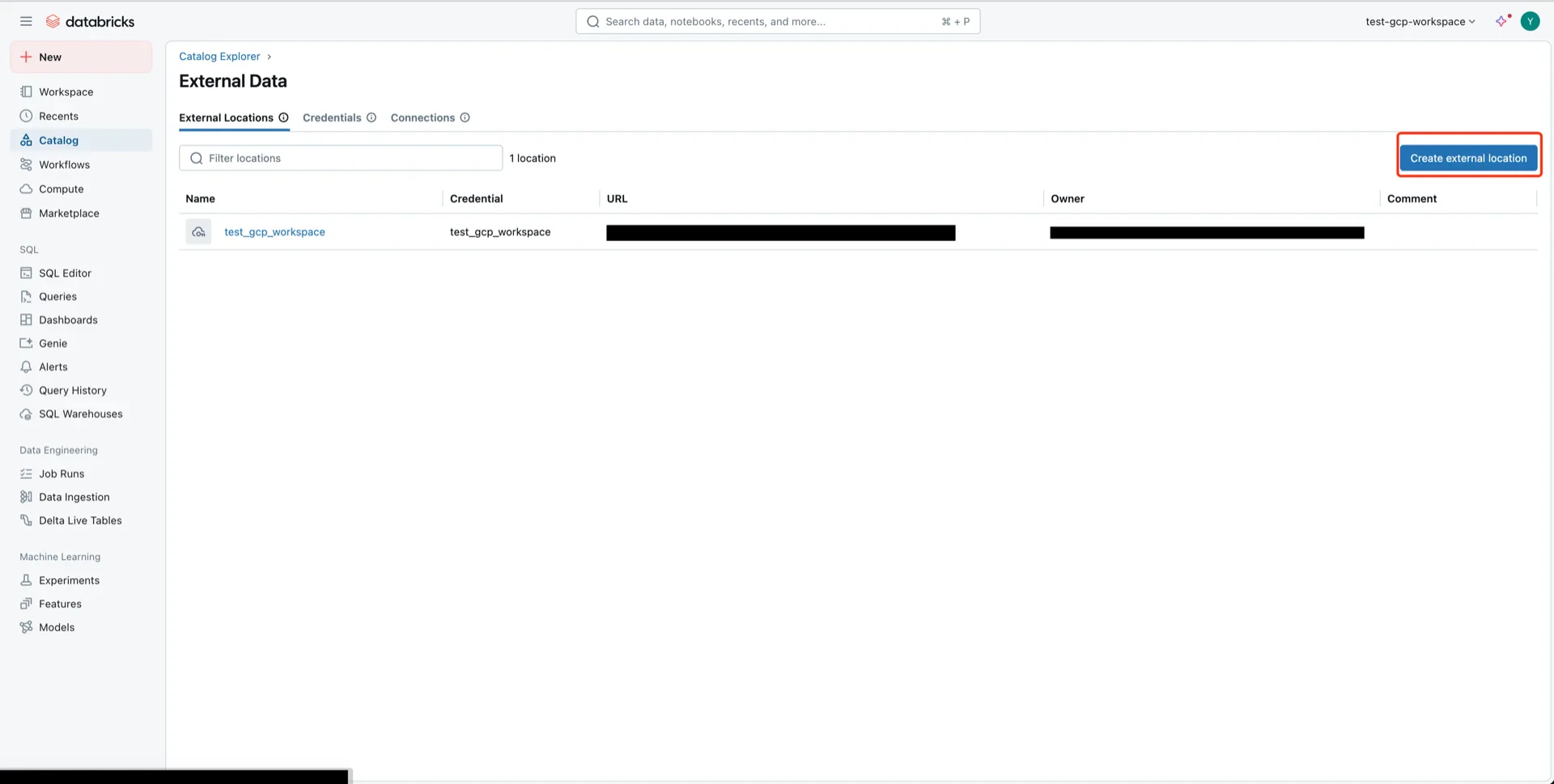Viewport: 1554px width, 784px height.
Task: Open Data Ingestion
Action: [81, 498]
